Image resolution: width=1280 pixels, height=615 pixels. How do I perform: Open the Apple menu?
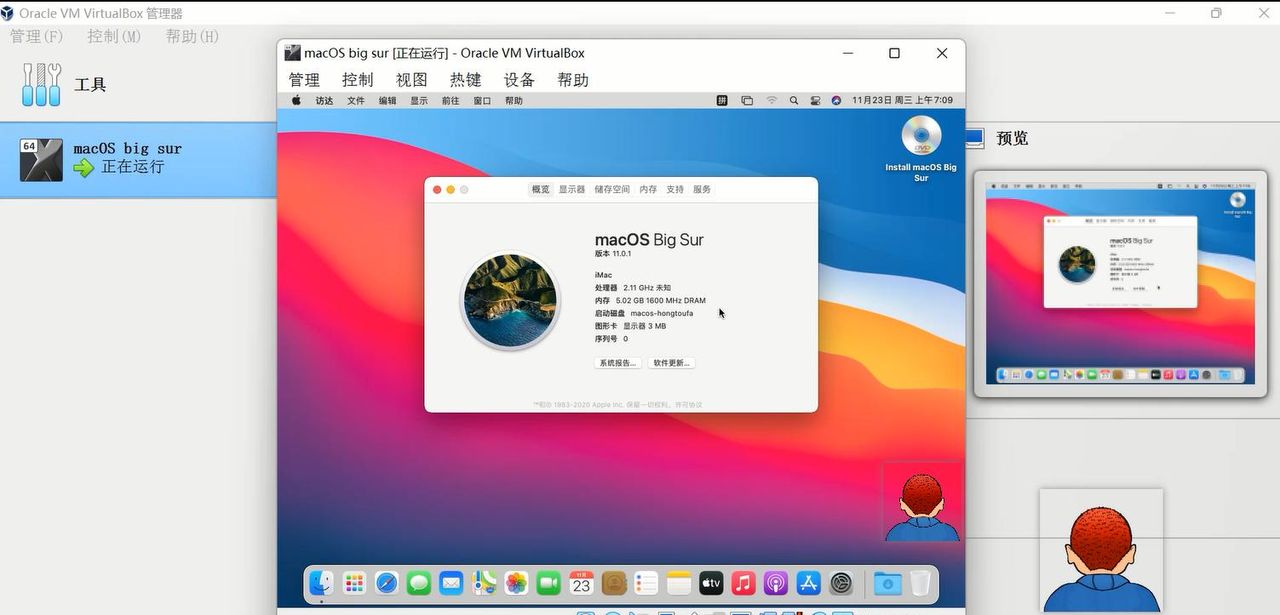point(296,101)
